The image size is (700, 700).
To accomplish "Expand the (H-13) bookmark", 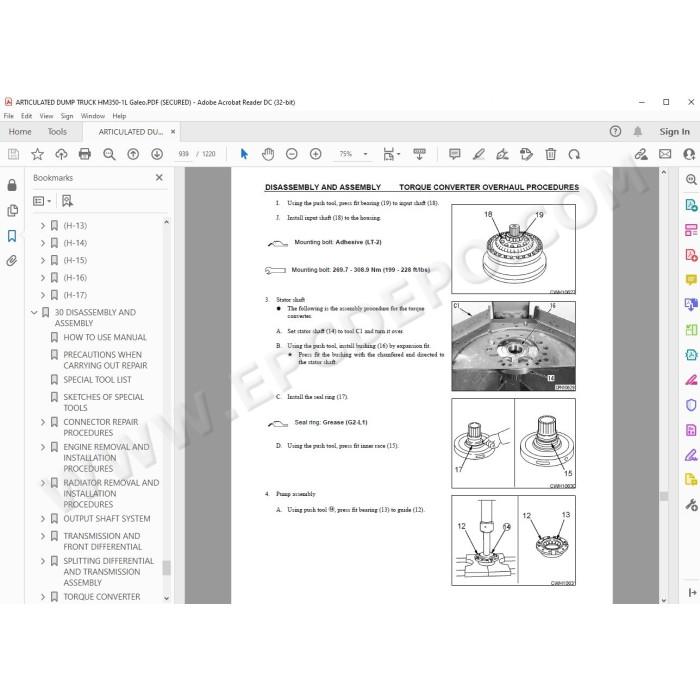I will [43, 226].
